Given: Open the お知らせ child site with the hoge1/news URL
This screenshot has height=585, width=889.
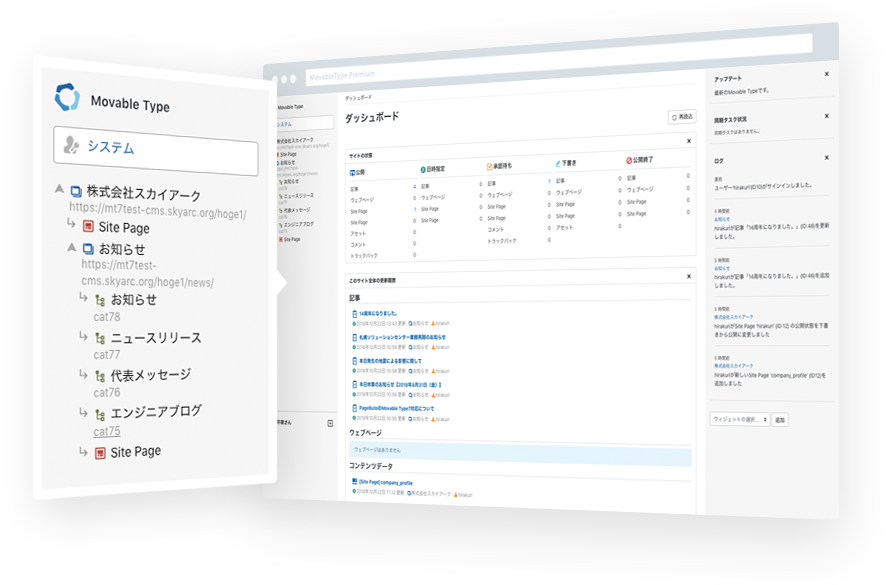Looking at the screenshot, I should click(122, 249).
